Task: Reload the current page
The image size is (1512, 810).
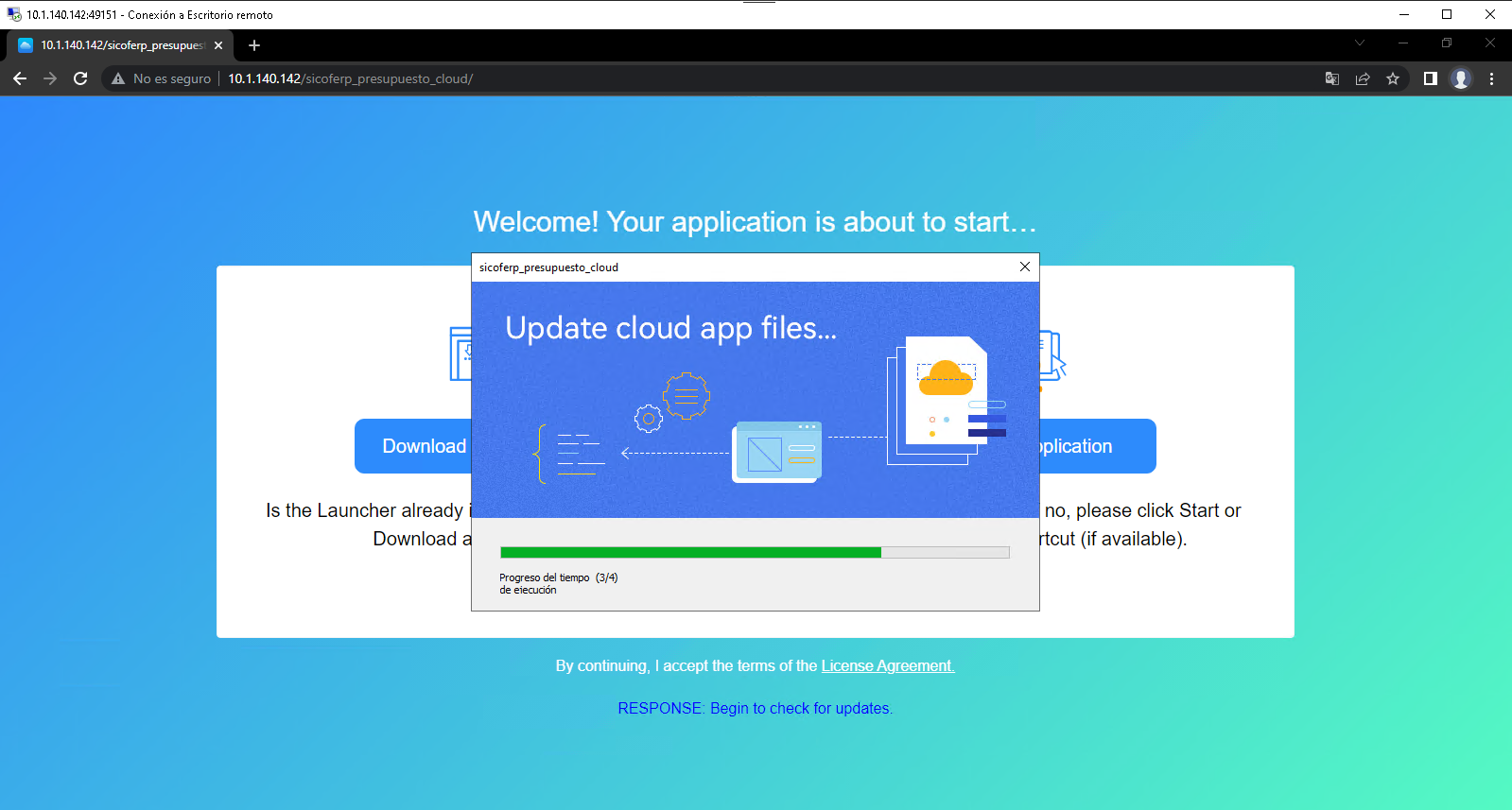Action: coord(80,78)
